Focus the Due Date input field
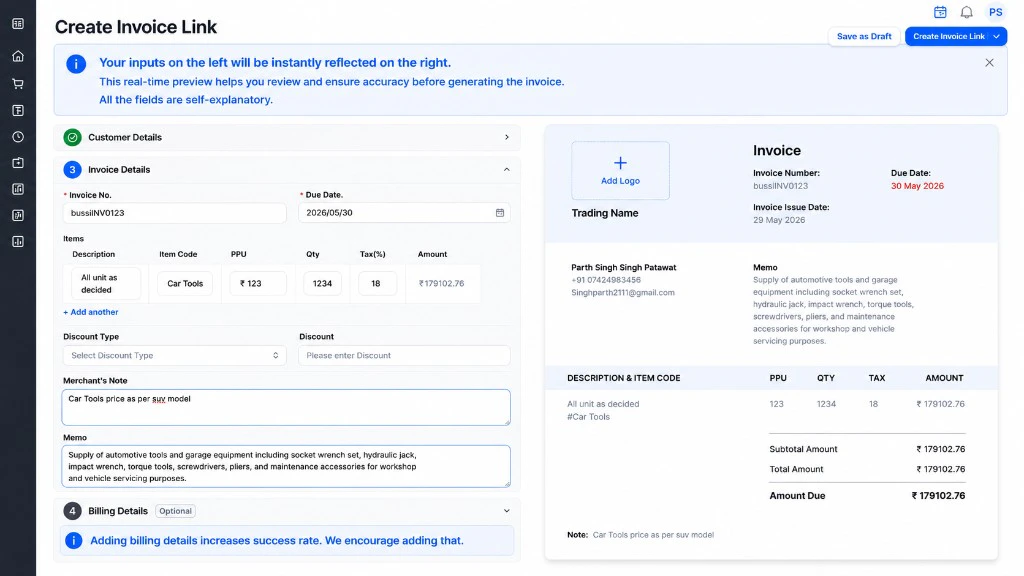Viewport: 1024px width, 576px height. coord(404,213)
